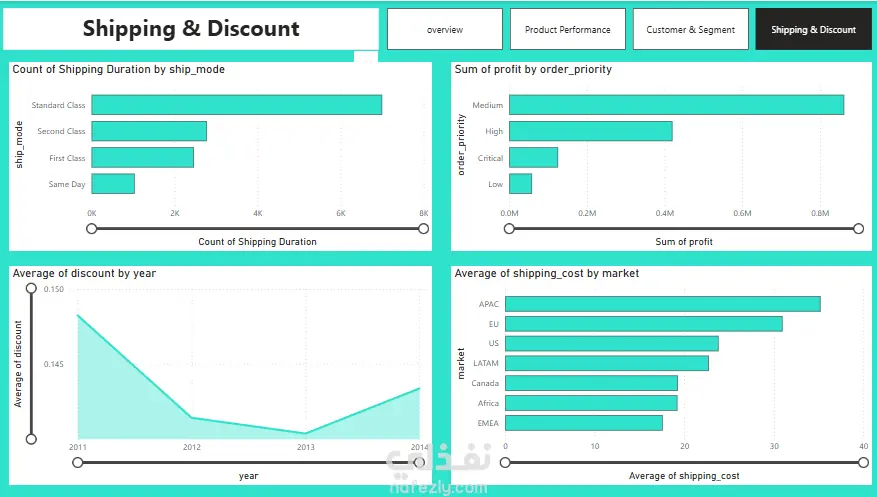
Task: Click the 2012 point on discount line
Action: (x=191, y=417)
